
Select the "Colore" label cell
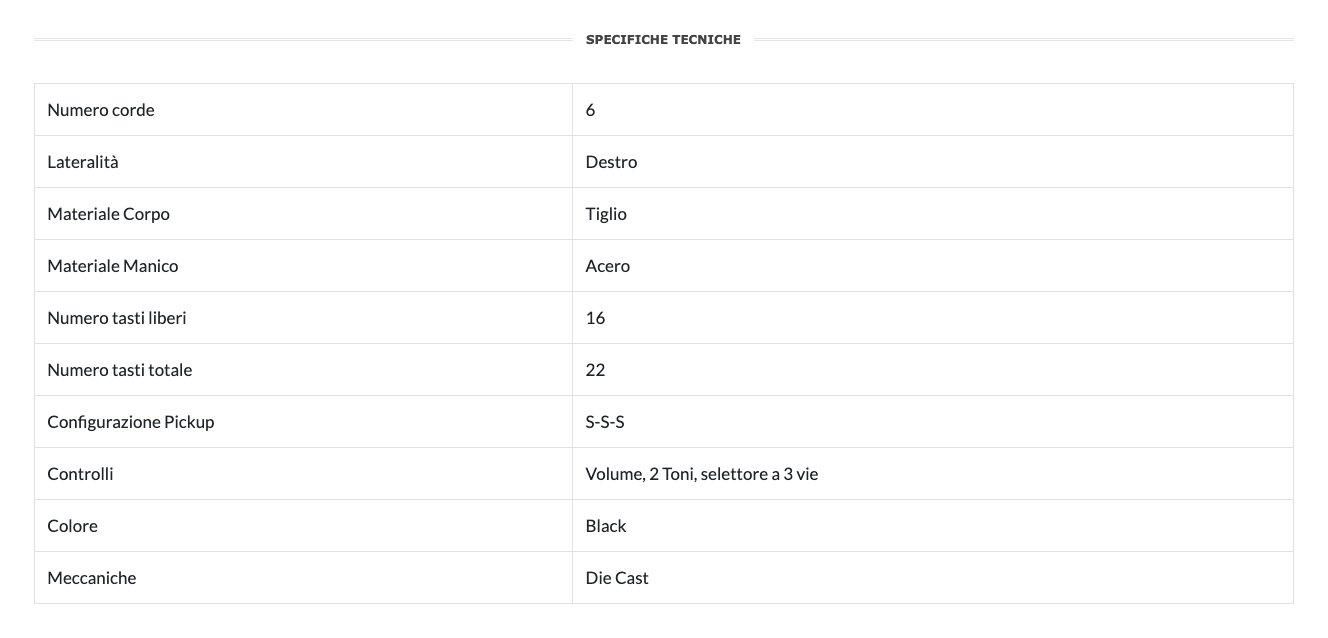73,526
